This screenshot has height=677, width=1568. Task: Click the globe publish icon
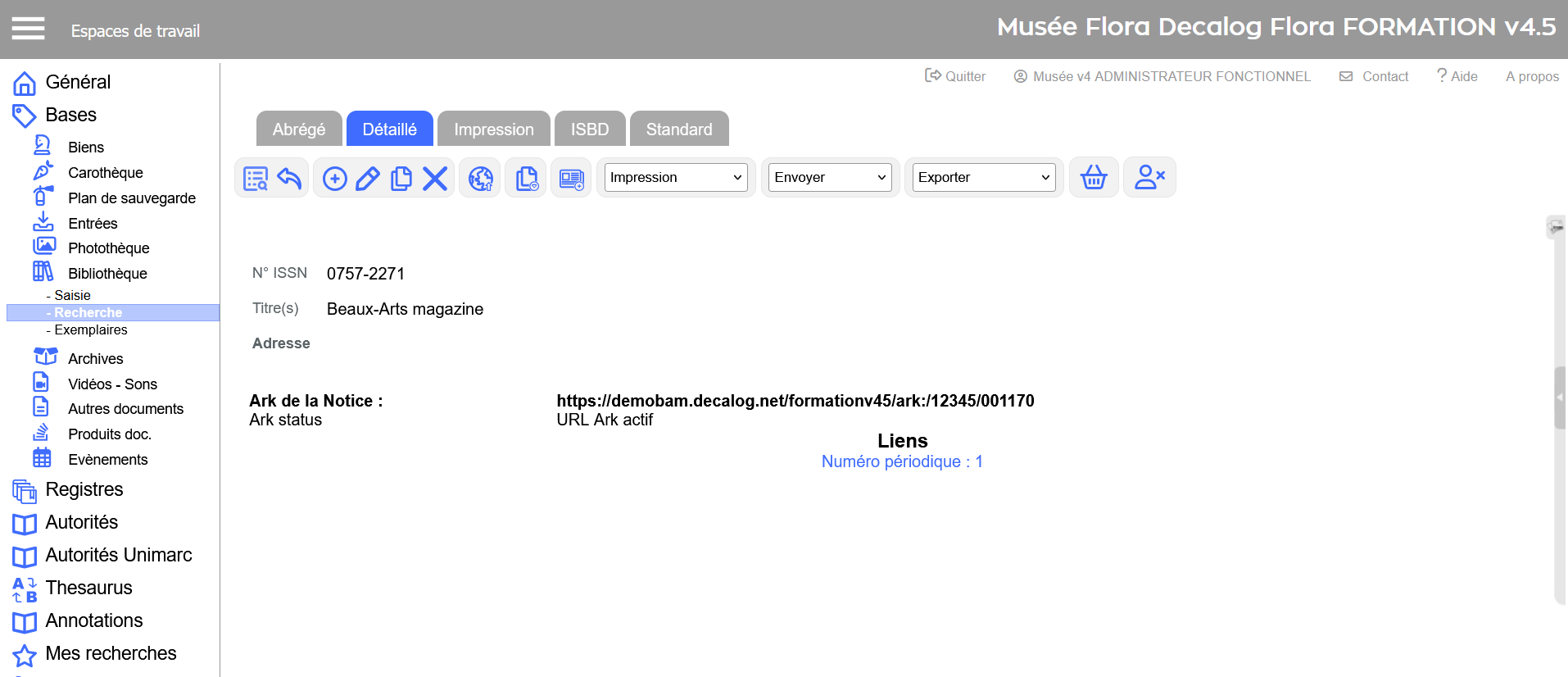pos(480,178)
